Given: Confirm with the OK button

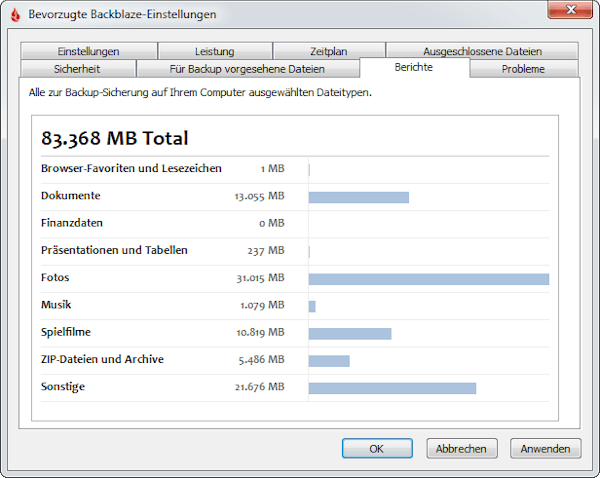Looking at the screenshot, I should tap(377, 449).
